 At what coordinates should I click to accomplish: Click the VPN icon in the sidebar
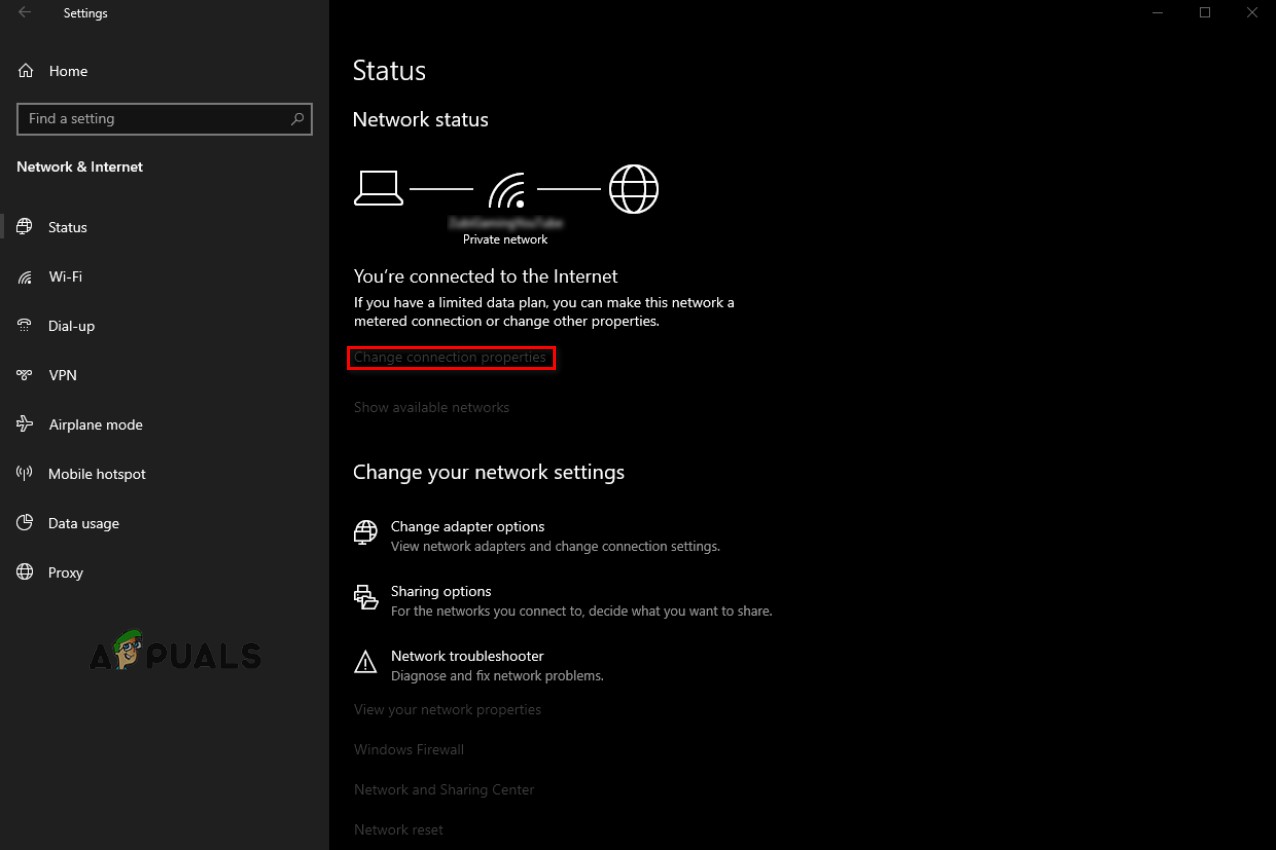point(24,375)
